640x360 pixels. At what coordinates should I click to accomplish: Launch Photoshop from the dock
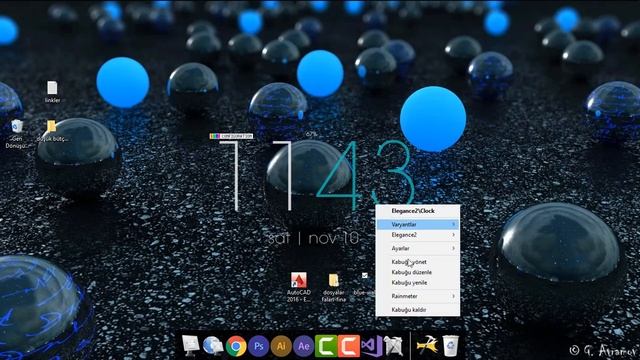tap(258, 346)
